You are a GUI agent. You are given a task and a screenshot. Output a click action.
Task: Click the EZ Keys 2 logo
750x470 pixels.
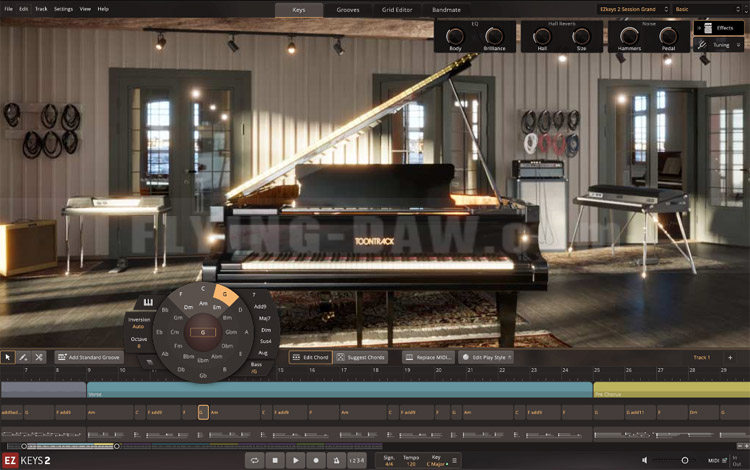tap(27, 460)
